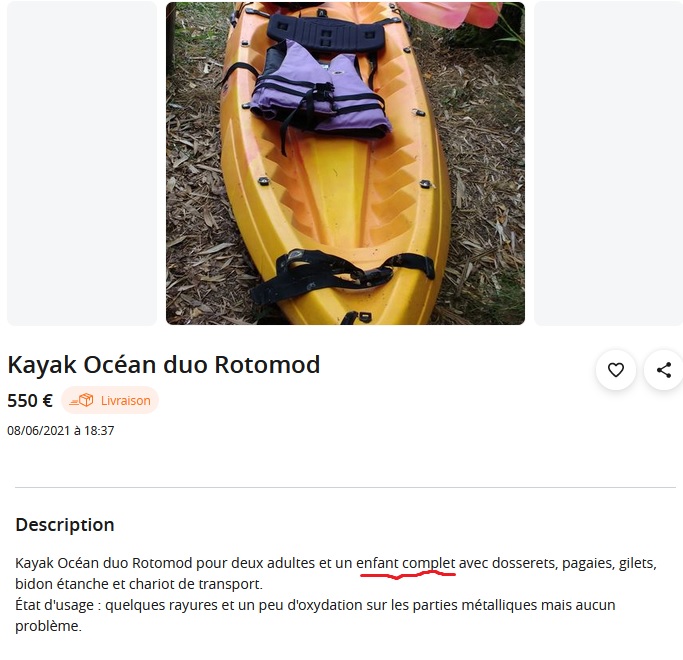This screenshot has width=683, height=660.
Task: Show the previous image on left placeholder
Action: click(82, 163)
